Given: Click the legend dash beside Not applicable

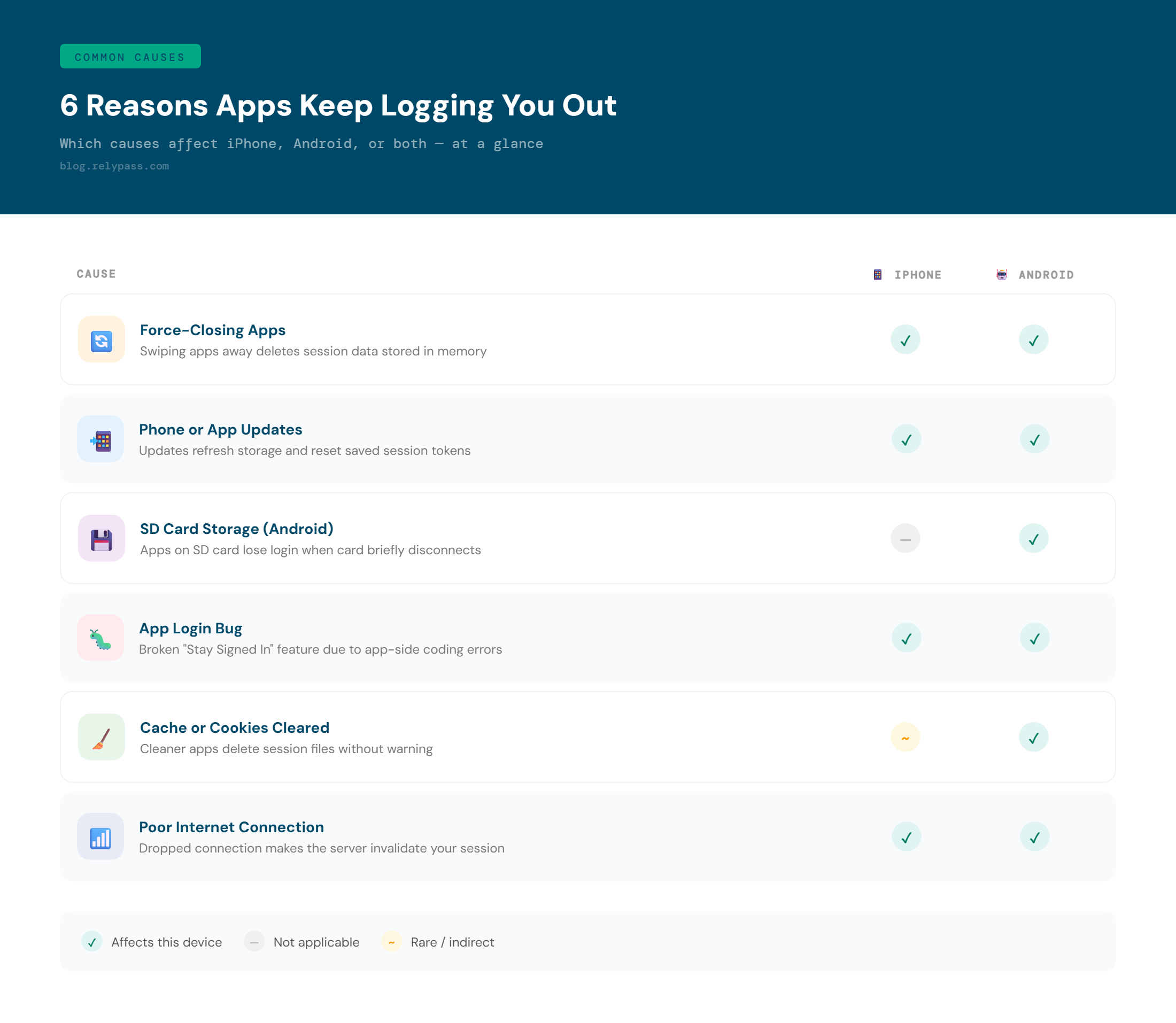Looking at the screenshot, I should [x=254, y=941].
